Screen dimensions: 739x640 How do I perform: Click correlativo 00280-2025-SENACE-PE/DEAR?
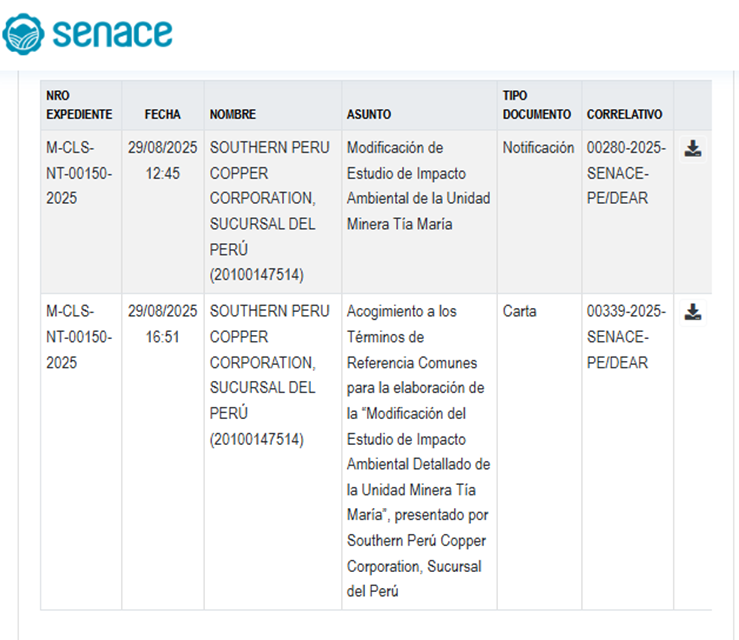[626, 173]
